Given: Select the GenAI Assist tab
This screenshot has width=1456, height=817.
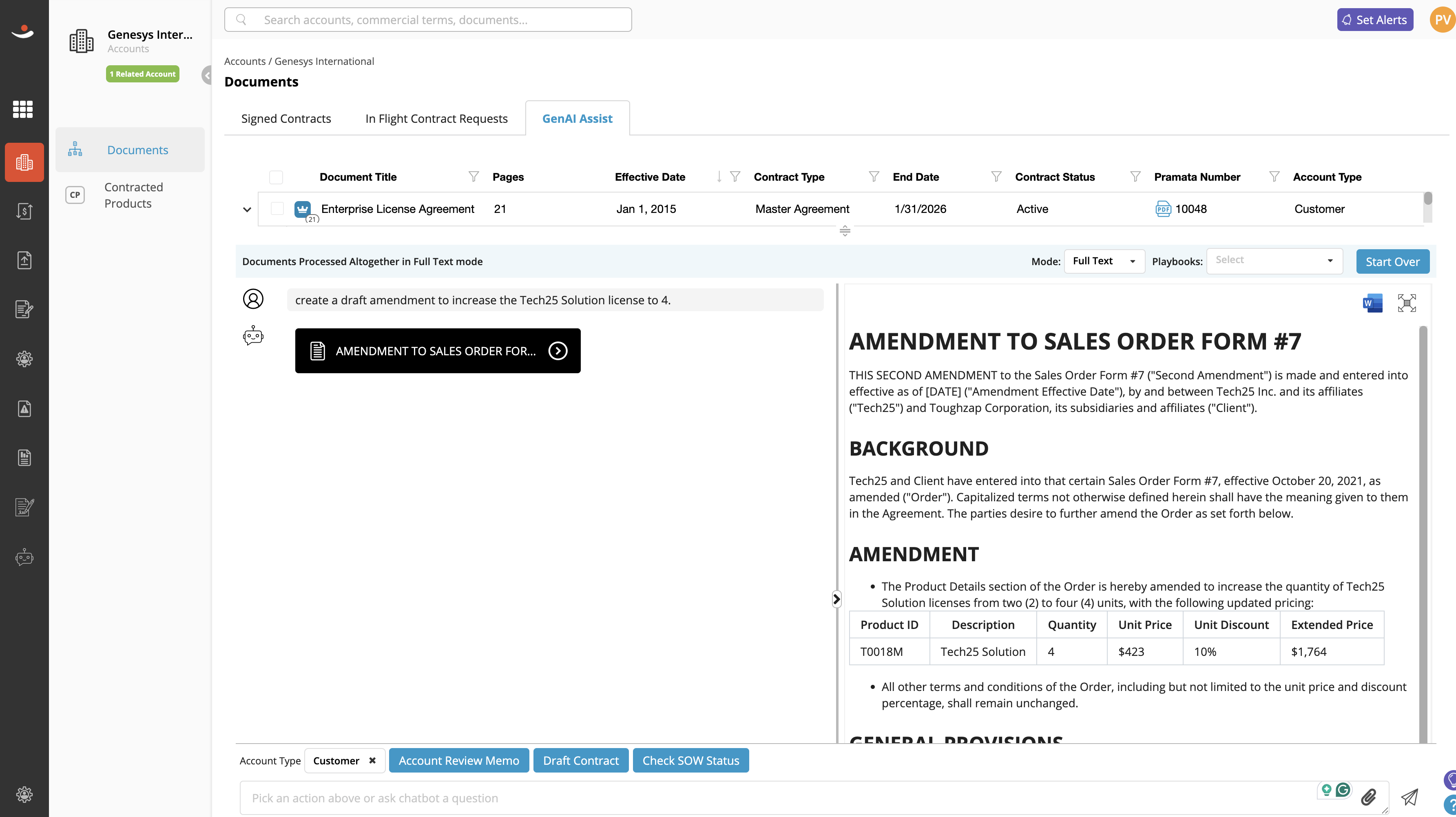Looking at the screenshot, I should [x=577, y=119].
